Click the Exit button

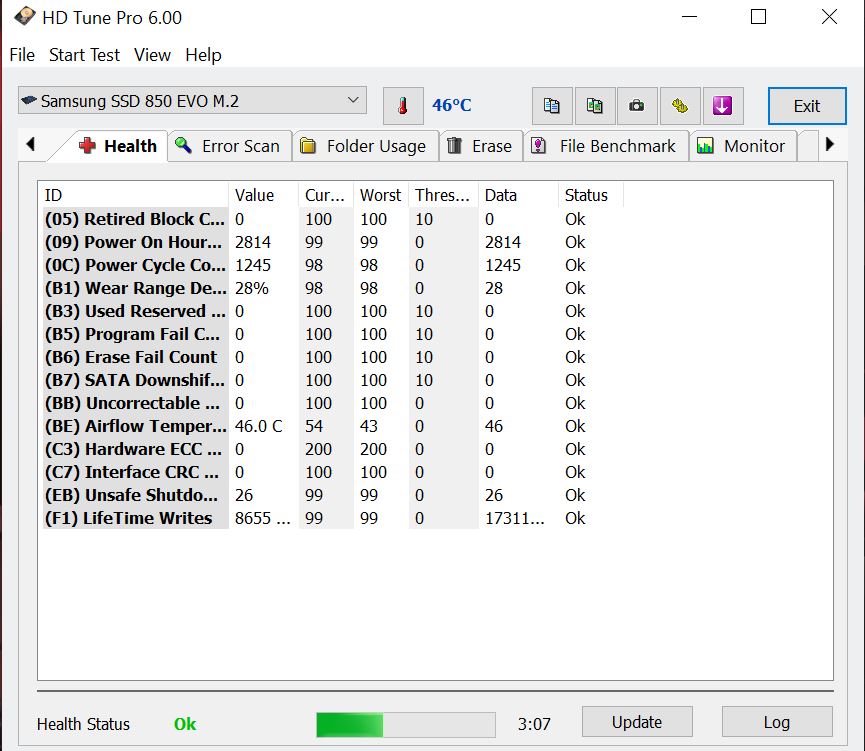point(807,106)
